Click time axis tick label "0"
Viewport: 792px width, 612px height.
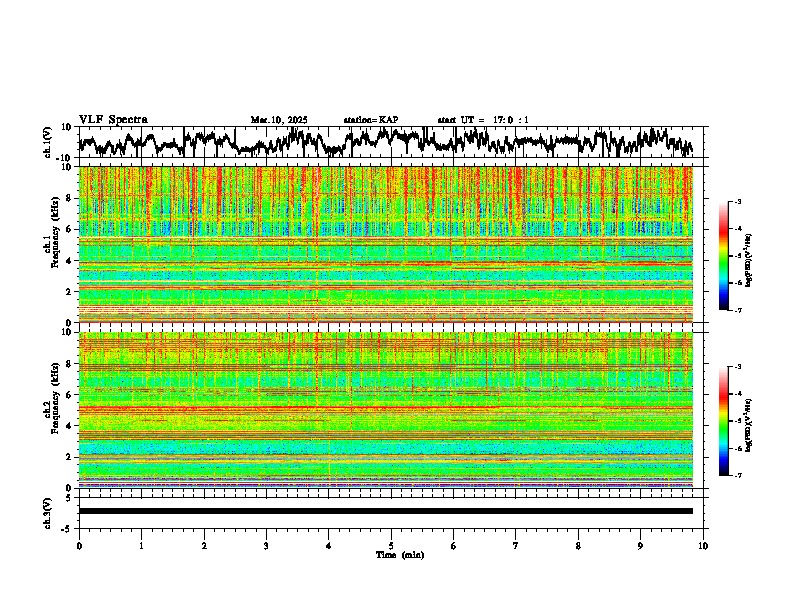point(79,546)
